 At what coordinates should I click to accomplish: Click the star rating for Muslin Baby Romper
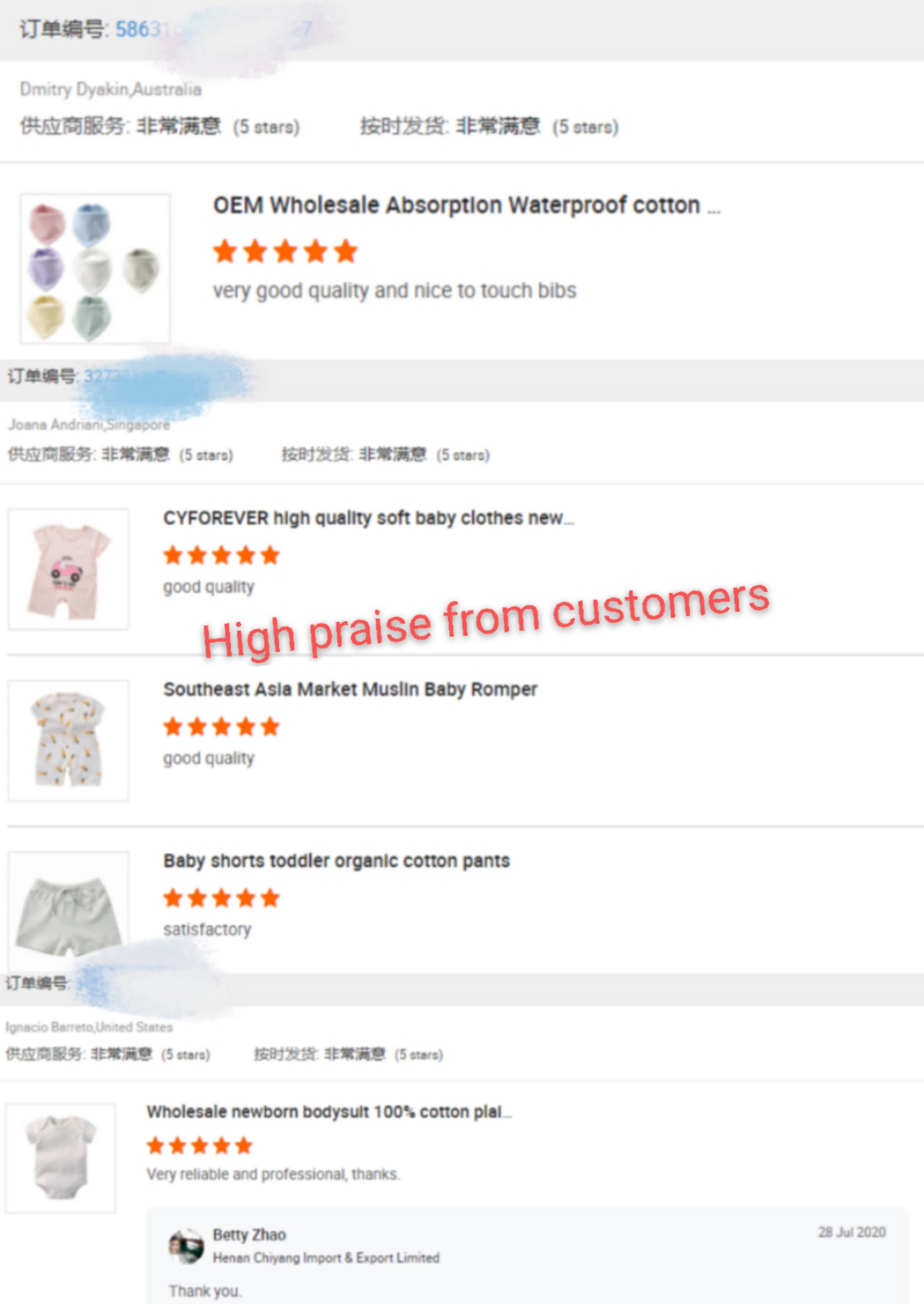221,727
